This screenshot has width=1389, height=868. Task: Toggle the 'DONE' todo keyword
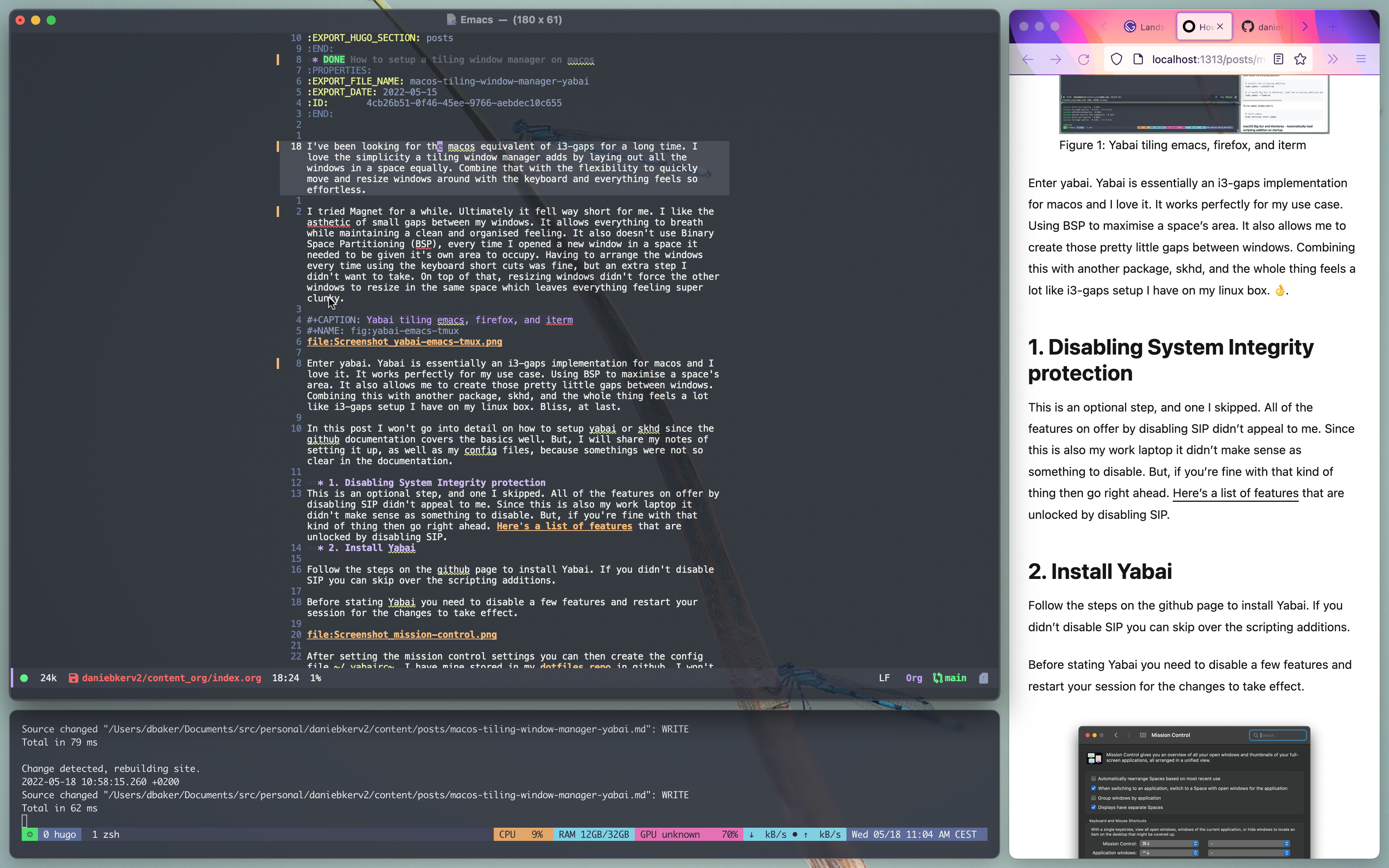coord(333,60)
